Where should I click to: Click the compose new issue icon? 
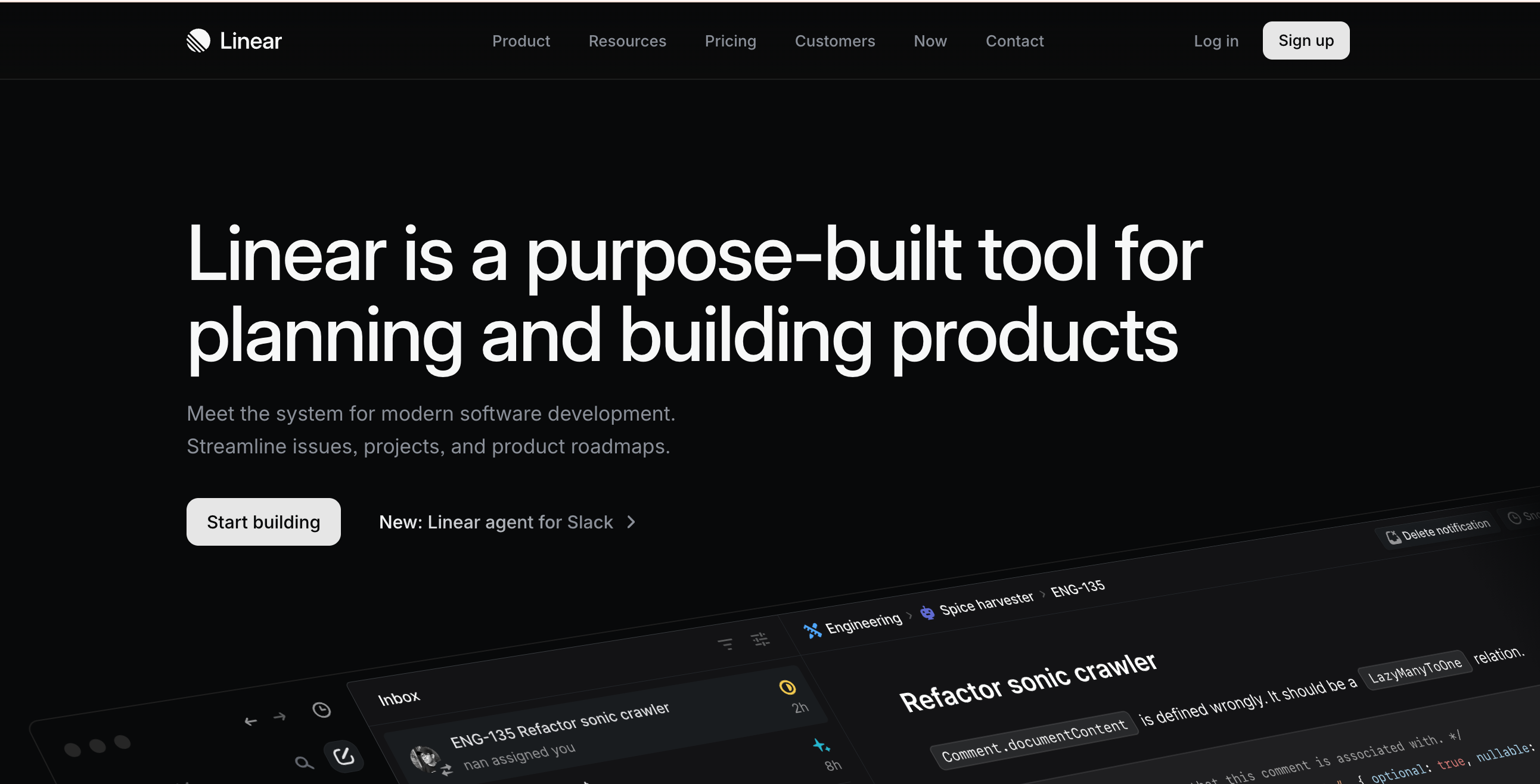(344, 756)
